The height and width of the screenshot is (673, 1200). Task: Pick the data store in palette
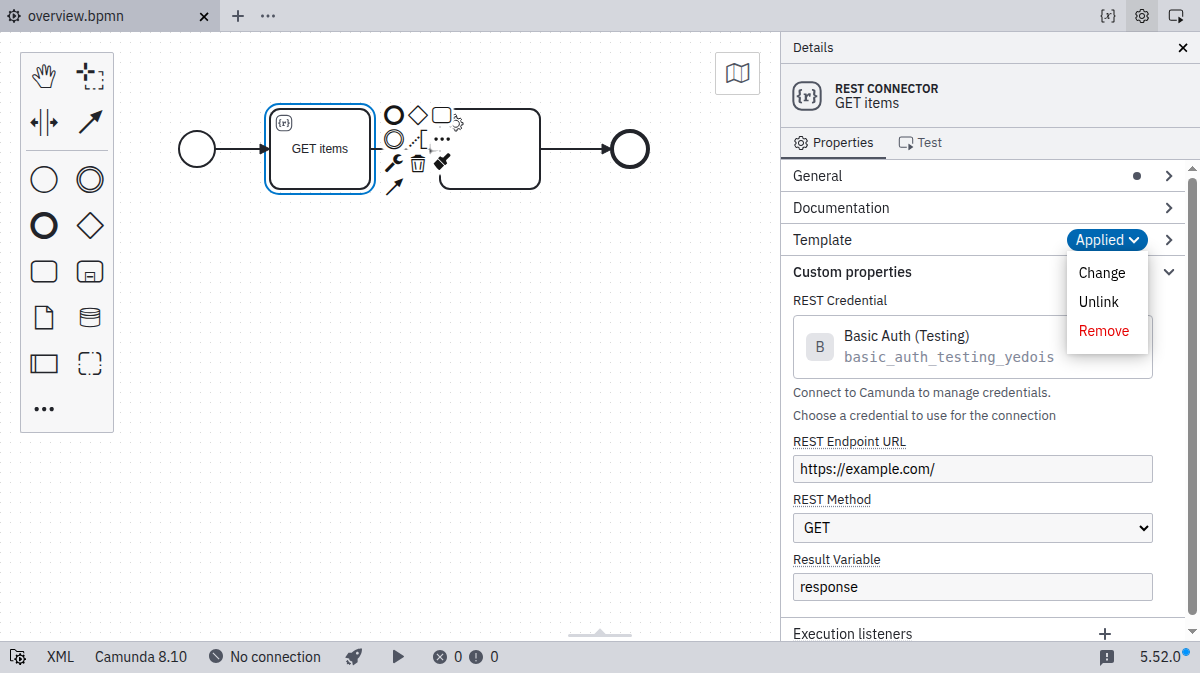coord(90,318)
